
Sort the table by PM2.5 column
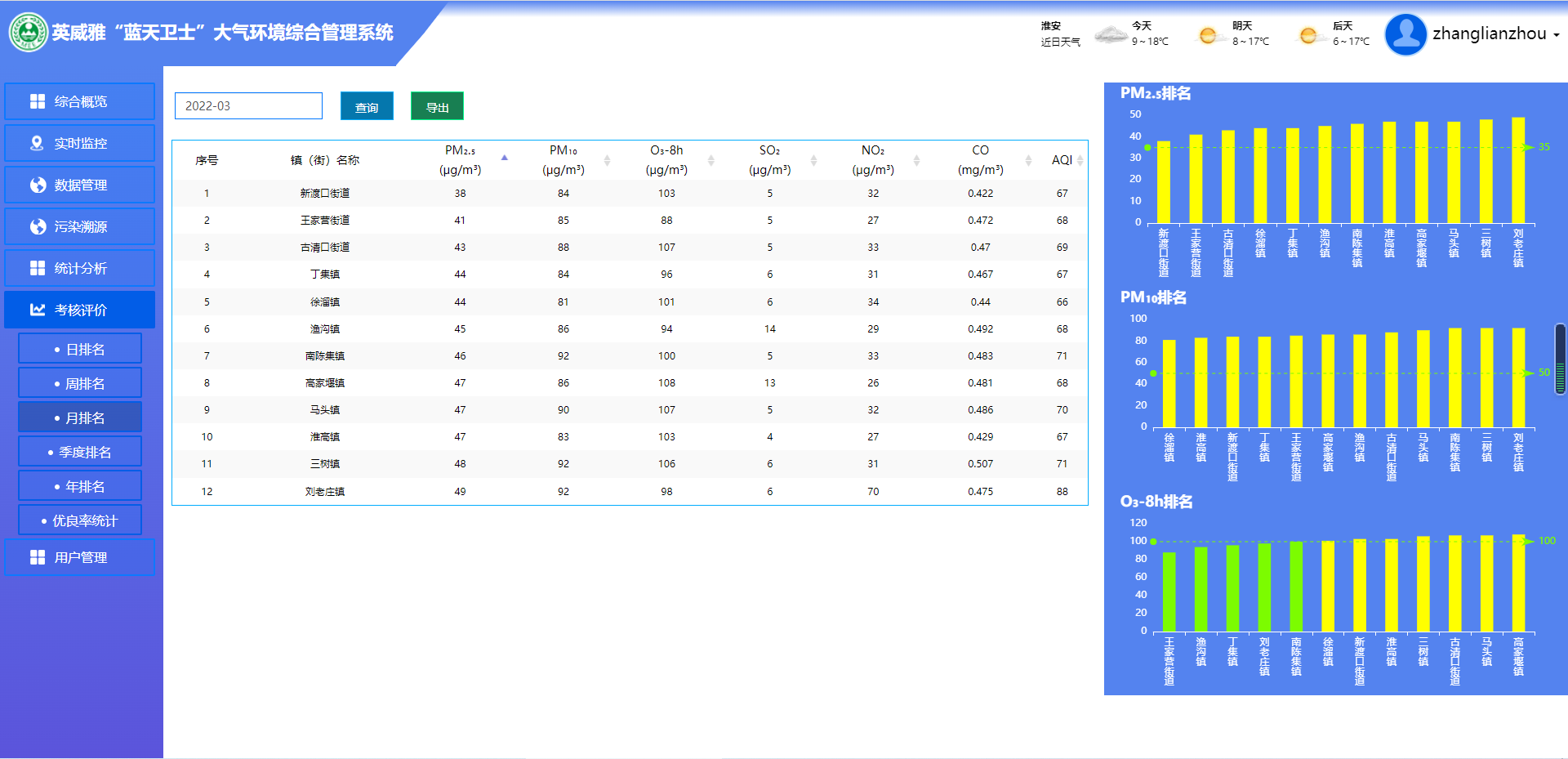point(504,158)
